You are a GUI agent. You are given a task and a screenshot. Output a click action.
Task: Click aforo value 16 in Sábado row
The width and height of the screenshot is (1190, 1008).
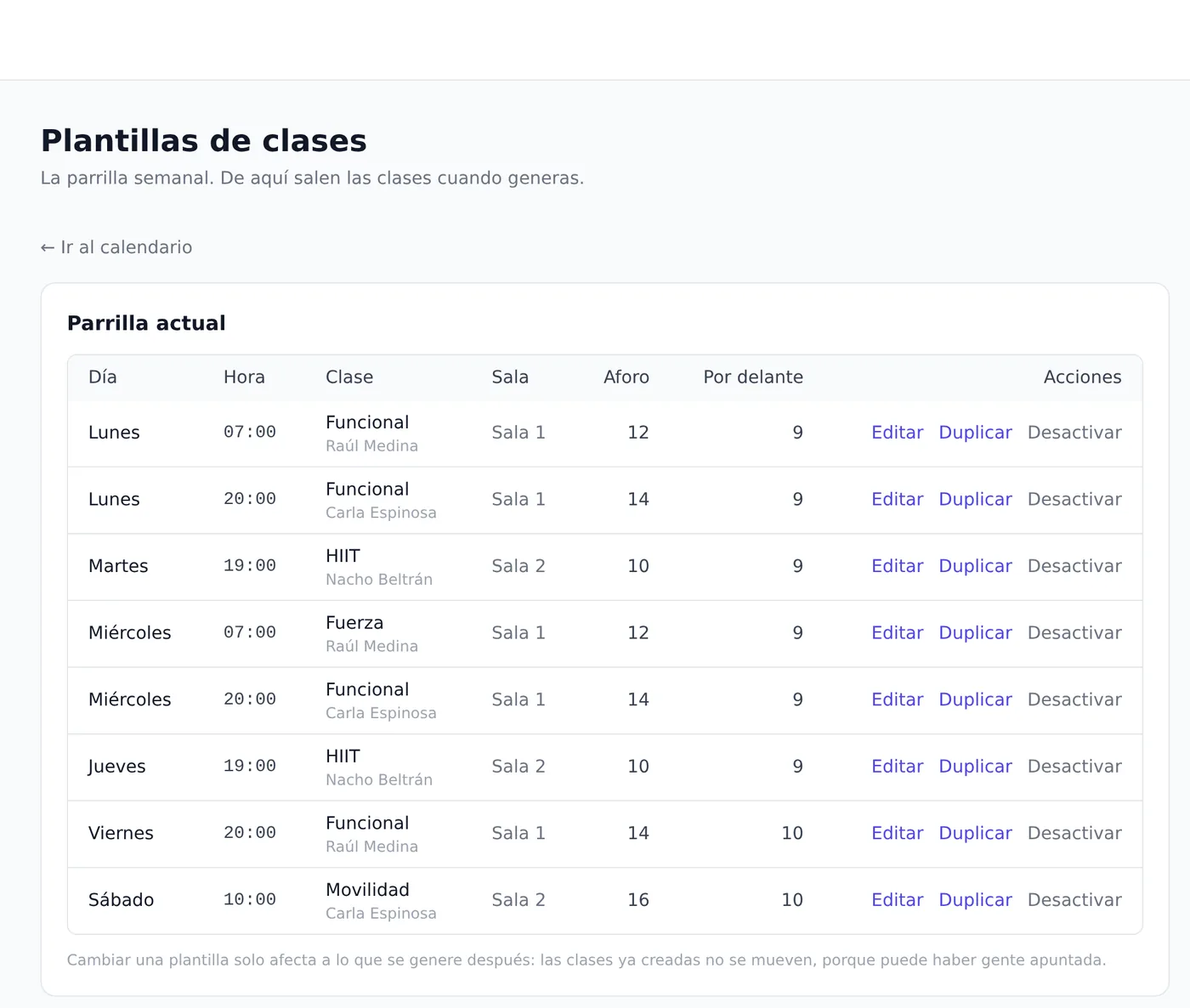638,900
